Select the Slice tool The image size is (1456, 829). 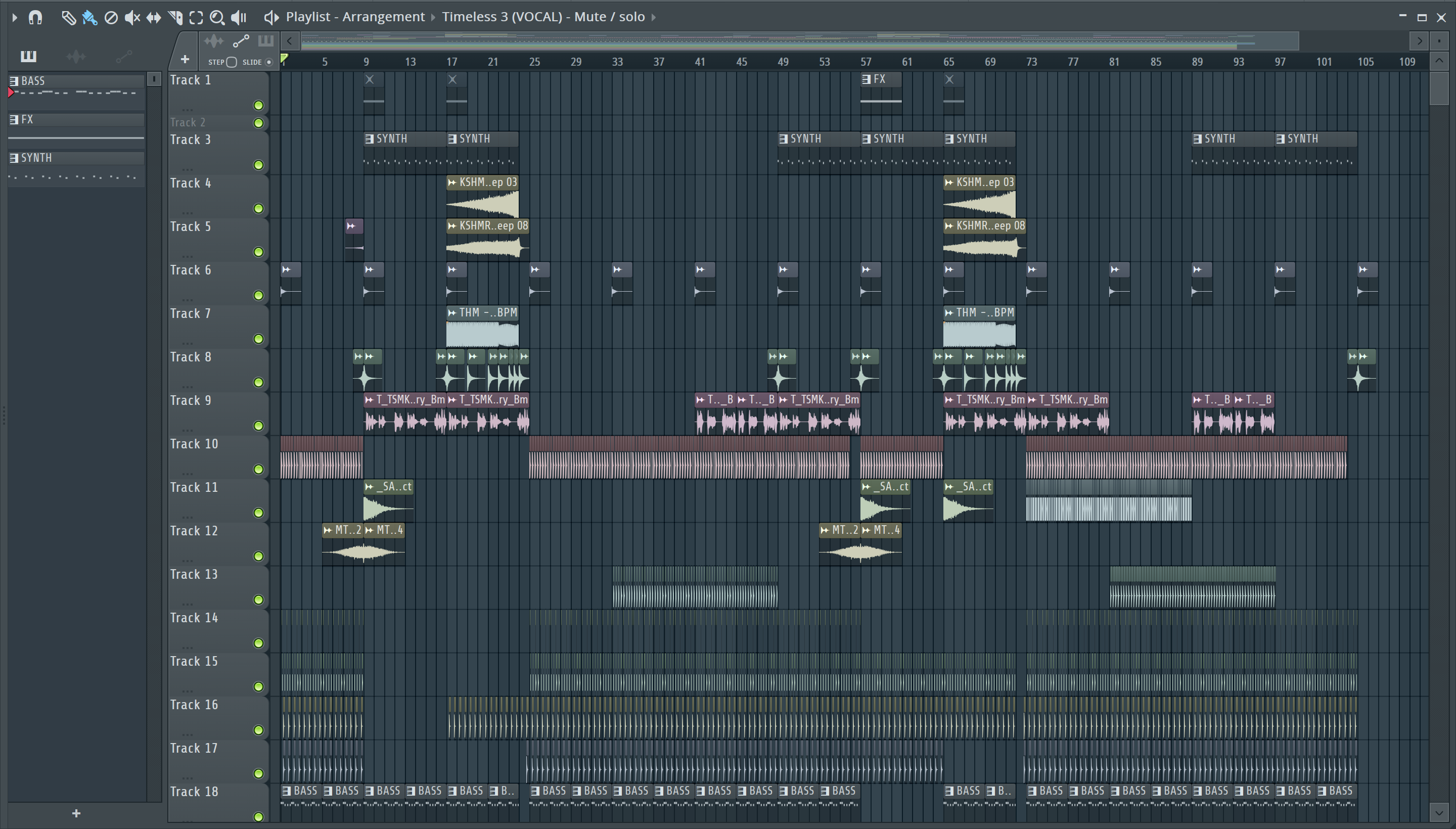tap(175, 18)
